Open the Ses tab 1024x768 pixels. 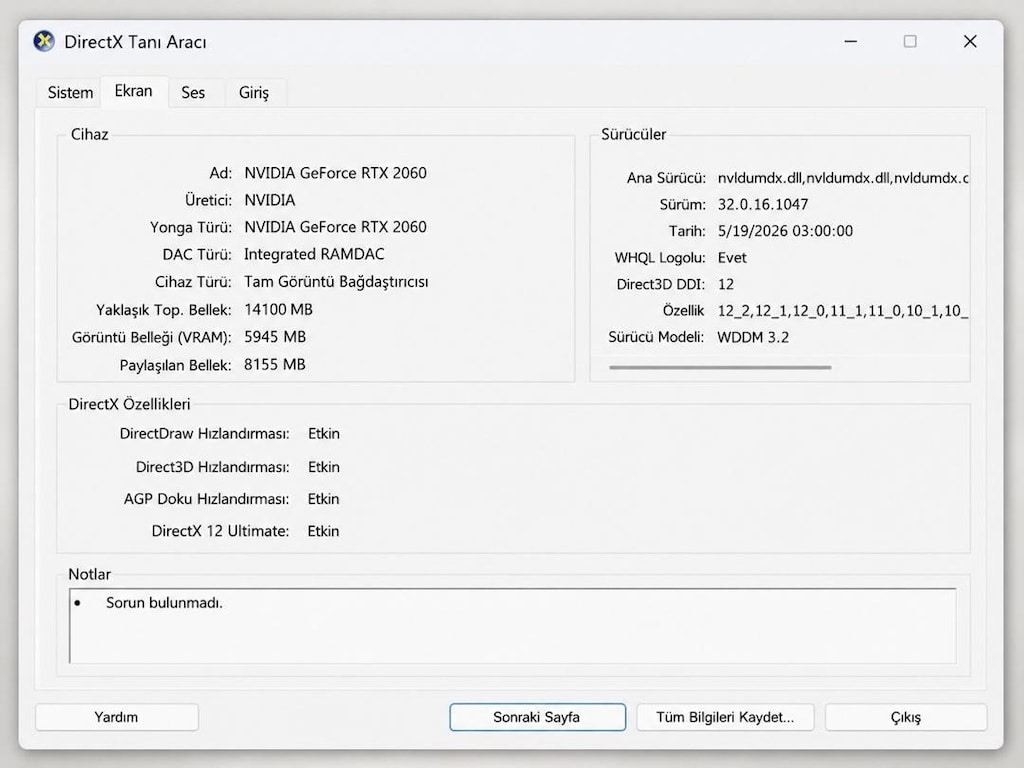(193, 93)
